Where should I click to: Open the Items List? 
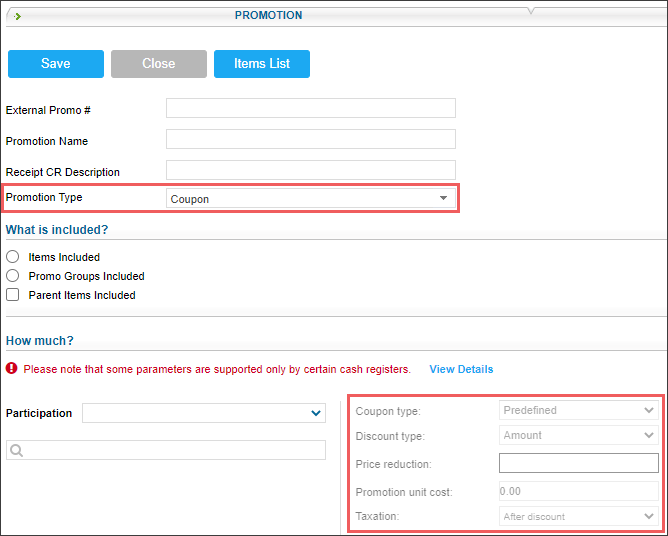[x=262, y=64]
